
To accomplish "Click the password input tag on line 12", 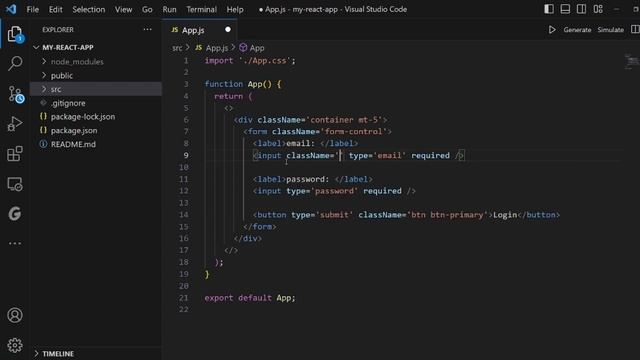I will 334,191.
